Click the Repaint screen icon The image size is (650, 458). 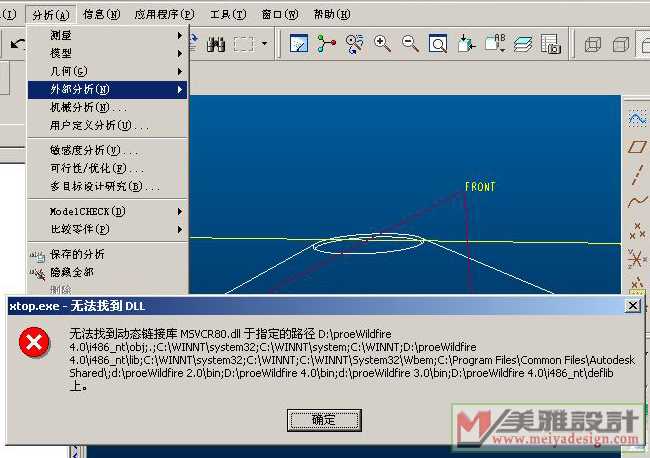299,44
